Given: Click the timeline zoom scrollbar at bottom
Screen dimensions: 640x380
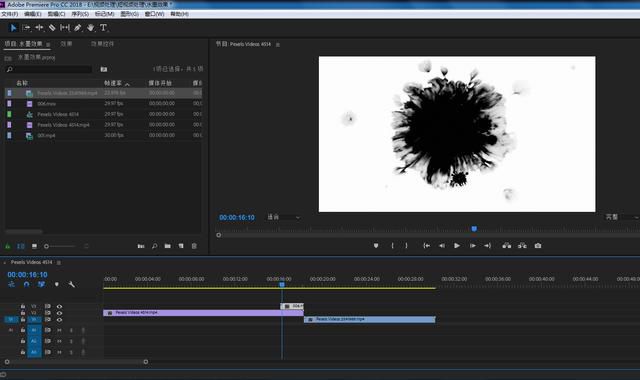Looking at the screenshot, I should coord(76,362).
